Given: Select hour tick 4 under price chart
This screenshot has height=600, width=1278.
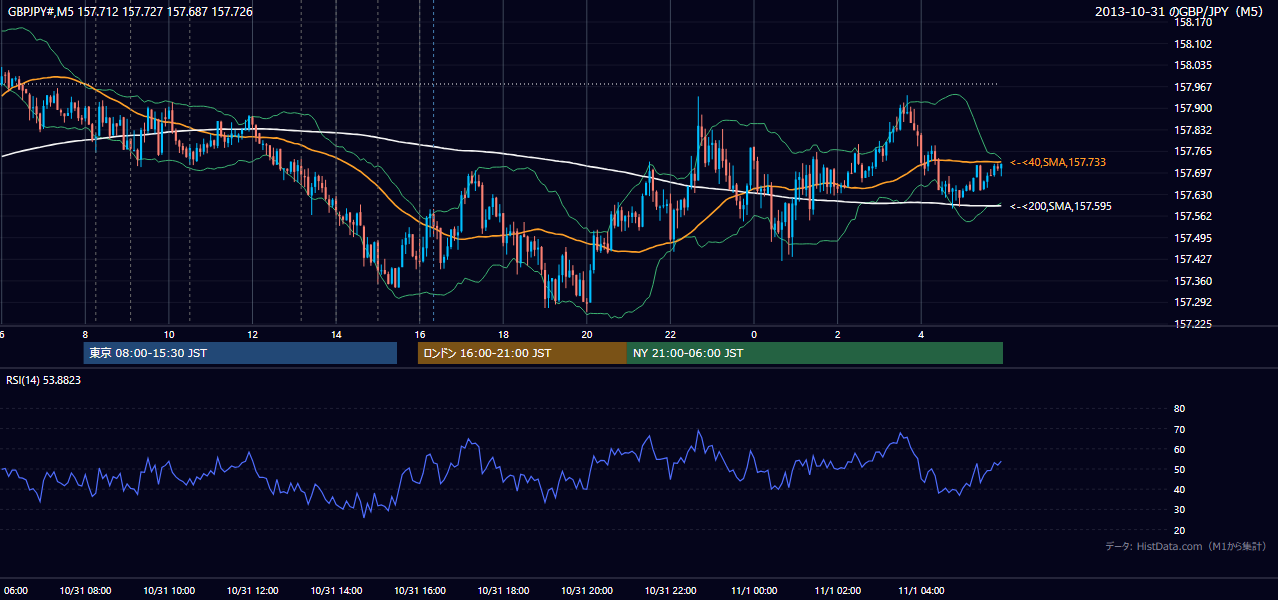Looking at the screenshot, I should click(921, 334).
